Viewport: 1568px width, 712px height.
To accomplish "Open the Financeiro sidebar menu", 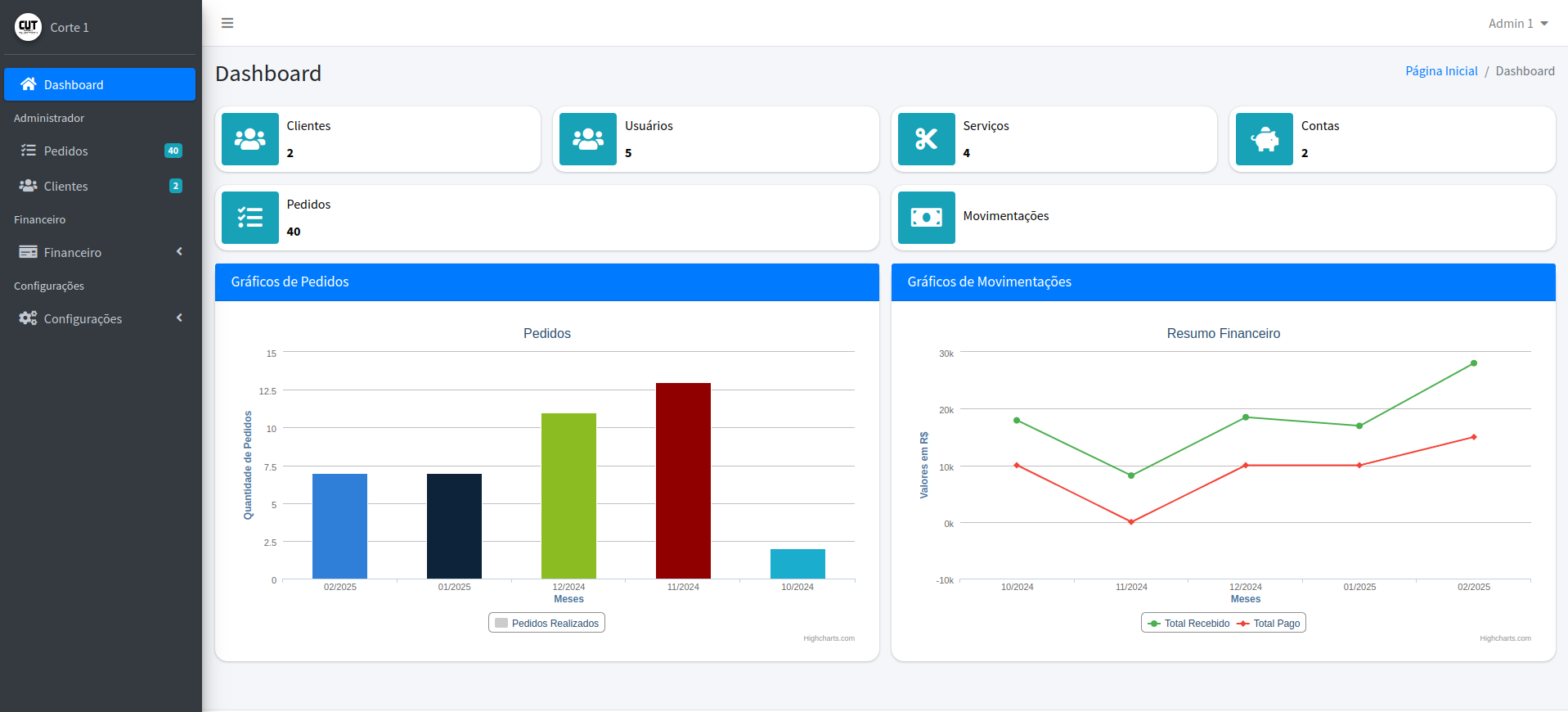I will coord(100,252).
